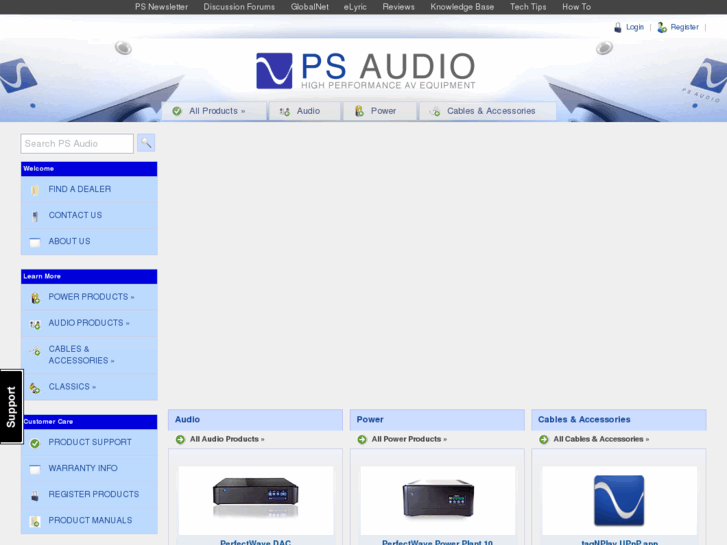
Task: Open Knowledge Base in top bar
Action: pos(462,7)
